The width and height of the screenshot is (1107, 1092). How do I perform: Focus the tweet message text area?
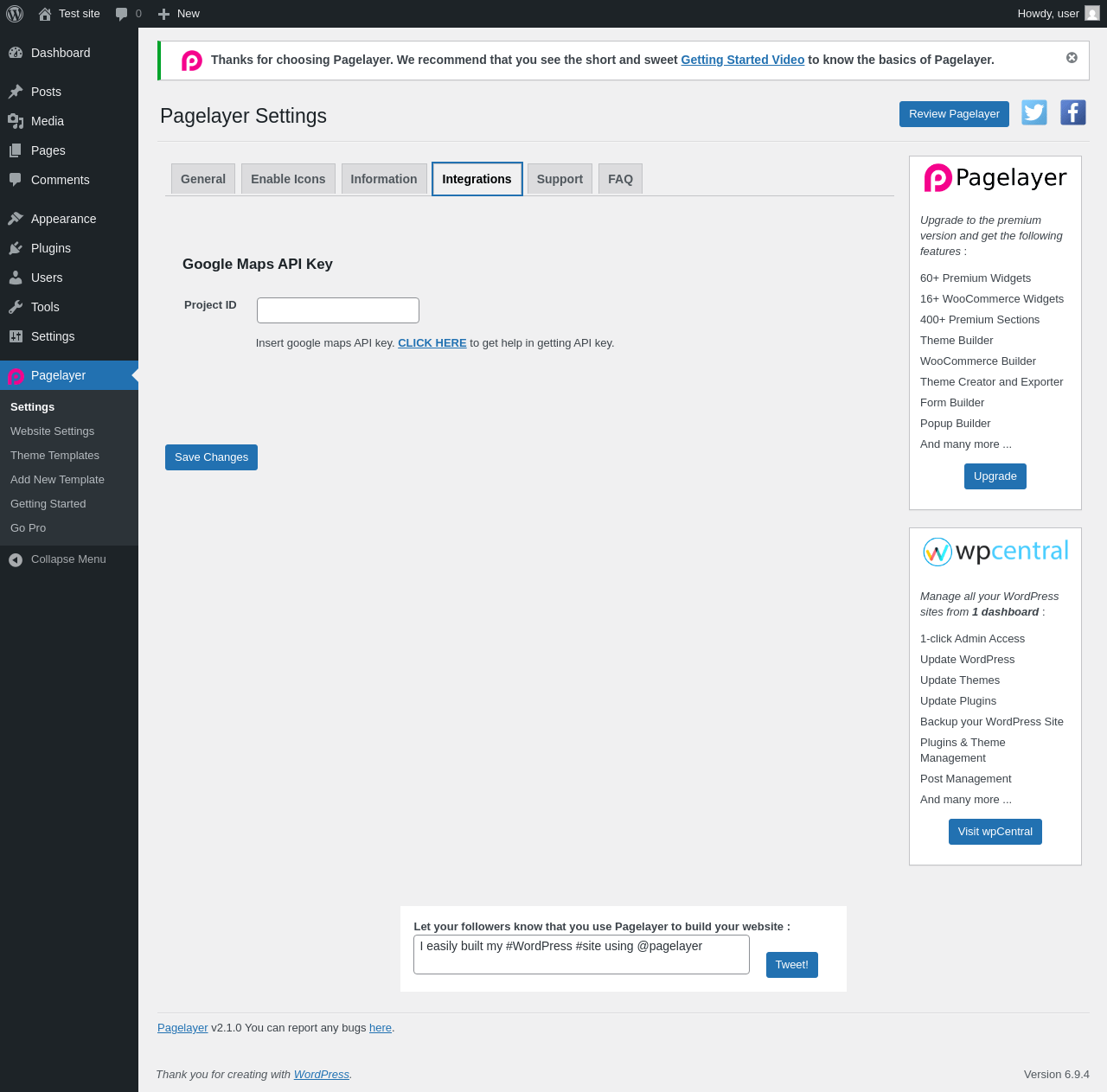(x=581, y=955)
